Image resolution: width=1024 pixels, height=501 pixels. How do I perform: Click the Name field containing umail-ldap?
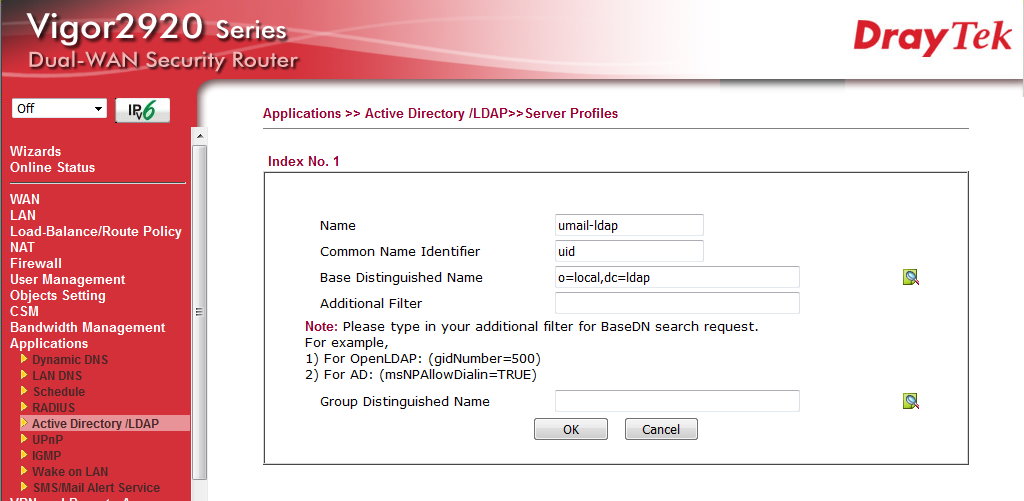629,225
